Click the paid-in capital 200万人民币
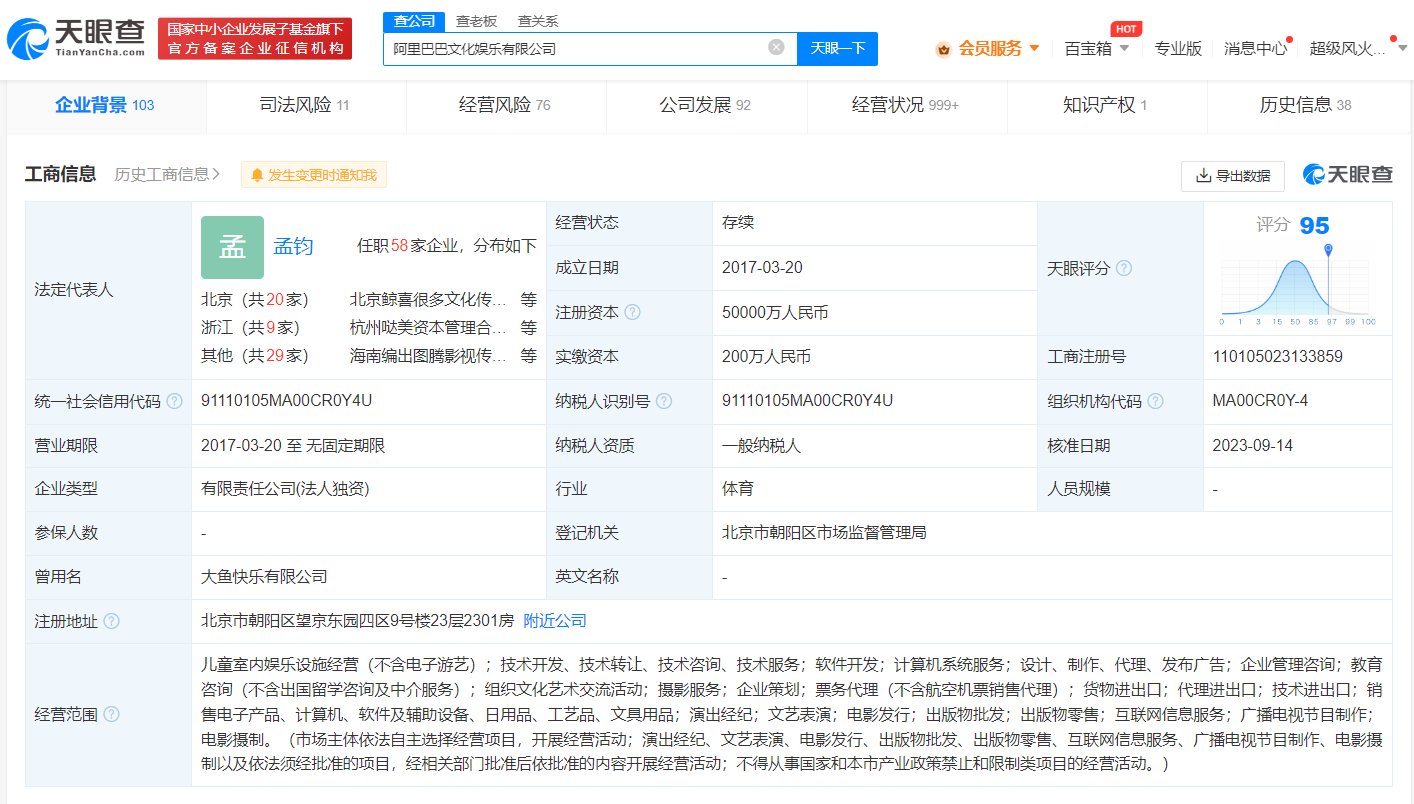This screenshot has height=804, width=1414. coord(766,356)
